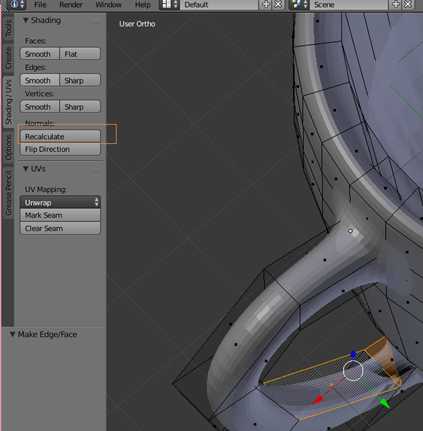Add a new scene with plus icon
The height and width of the screenshot is (431, 423).
pyautogui.click(x=395, y=4)
